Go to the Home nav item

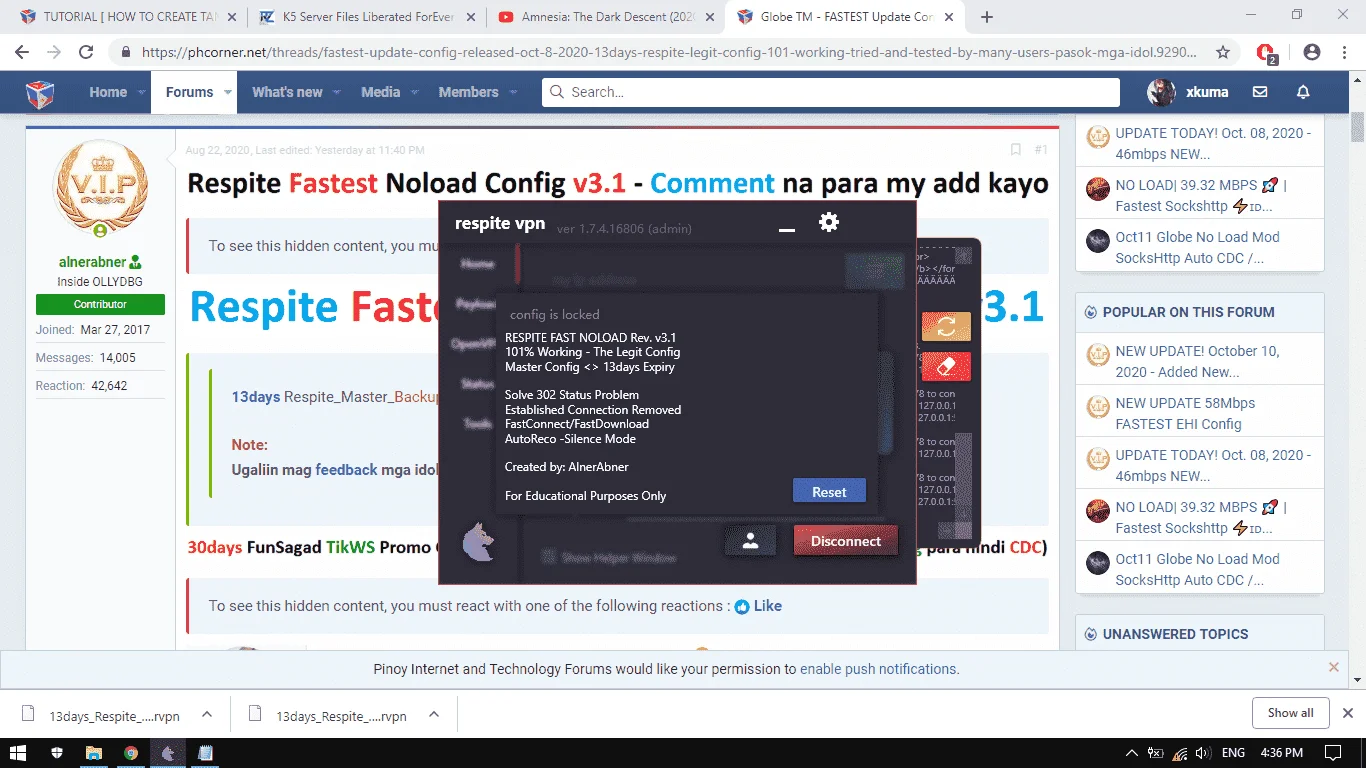coord(108,92)
